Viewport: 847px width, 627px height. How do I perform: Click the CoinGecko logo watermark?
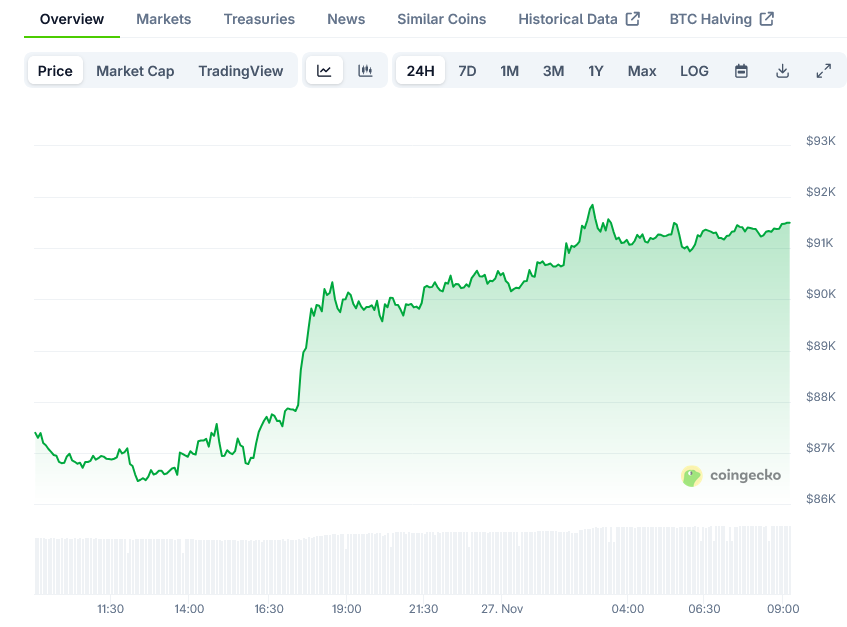(731, 476)
